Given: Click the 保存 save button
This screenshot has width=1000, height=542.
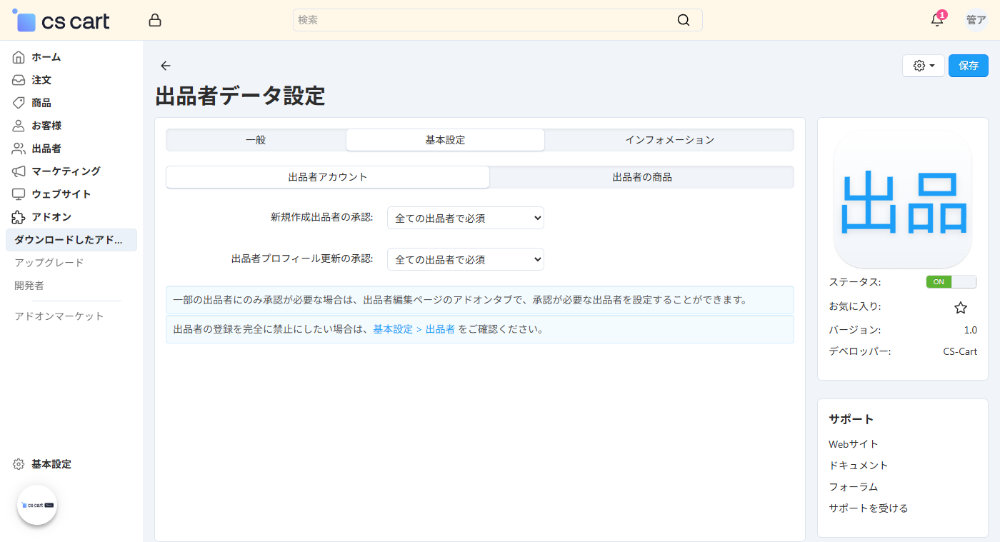Looking at the screenshot, I should click(968, 66).
